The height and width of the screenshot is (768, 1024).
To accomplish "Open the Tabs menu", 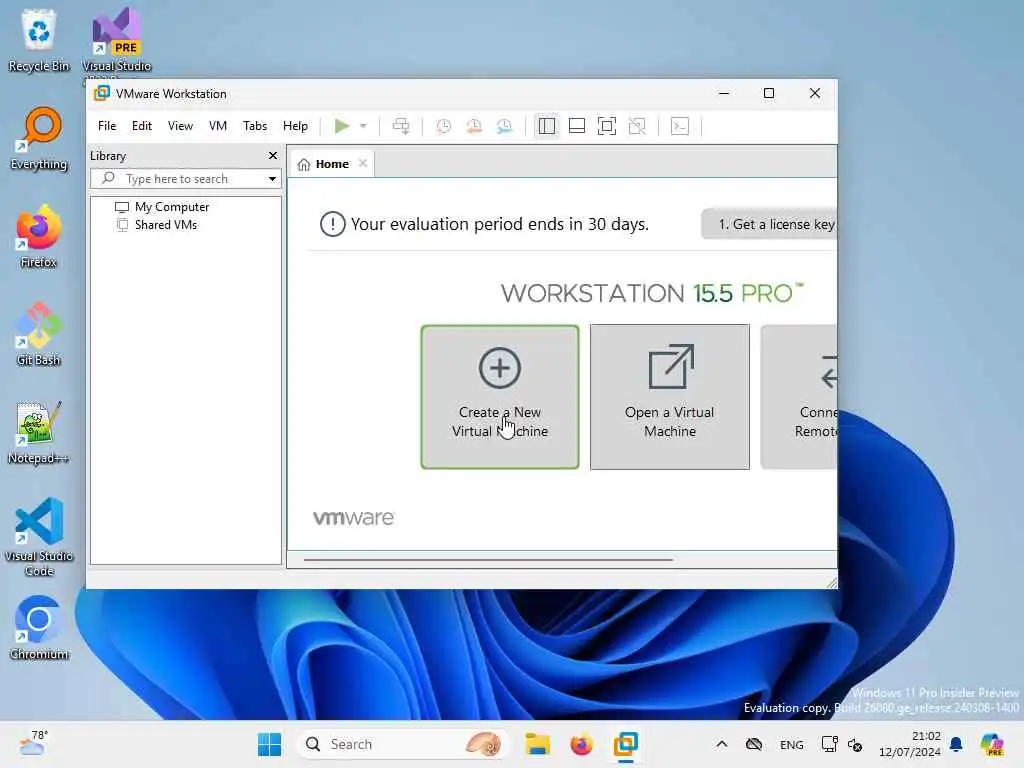I will [x=255, y=126].
